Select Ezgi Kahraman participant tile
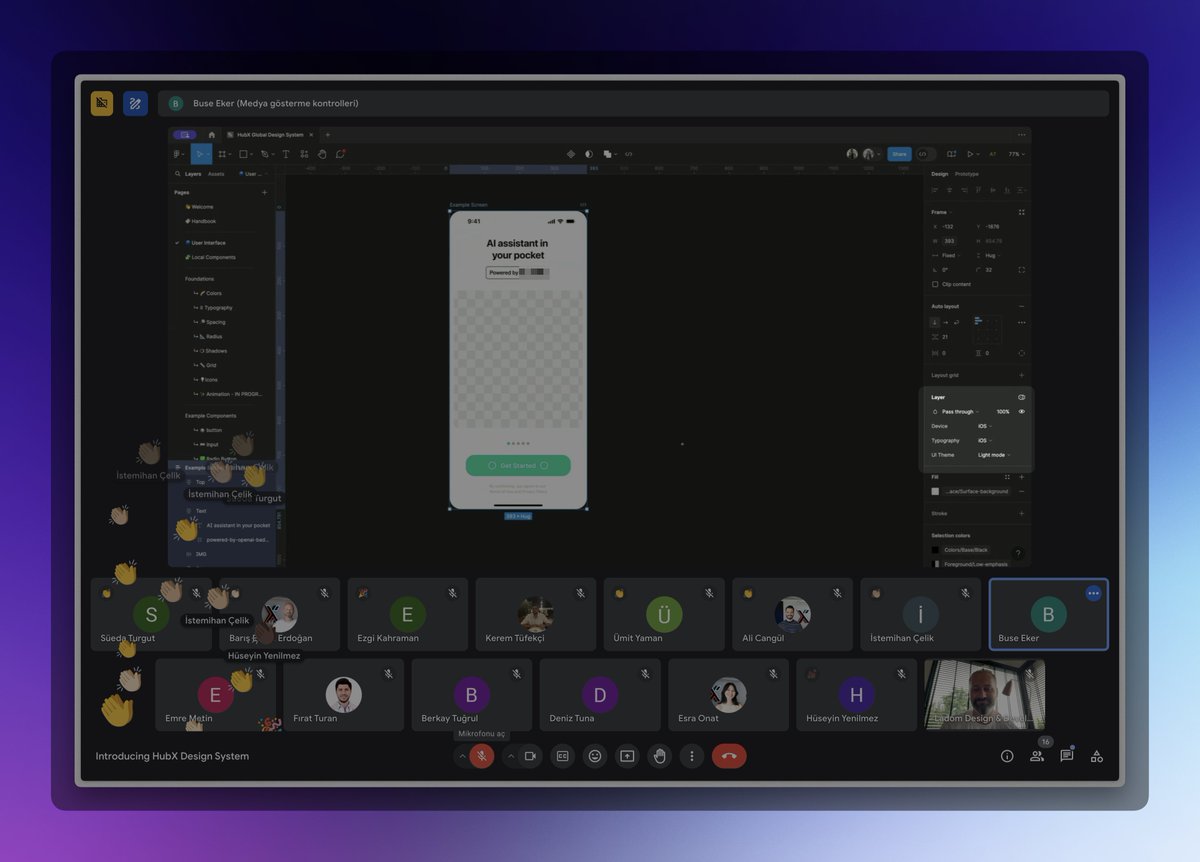 pos(408,614)
